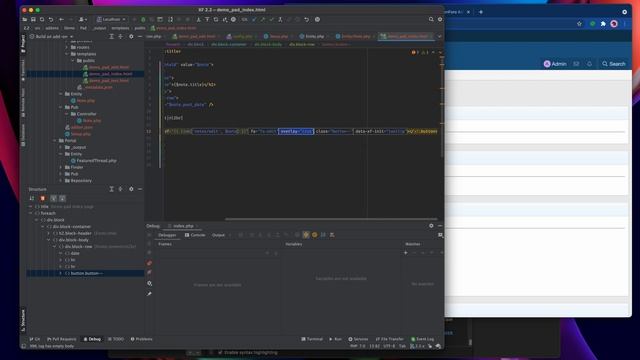The image size is (640, 360).
Task: Navigate back with the toolbar left arrow
Action: (x=62, y=19)
